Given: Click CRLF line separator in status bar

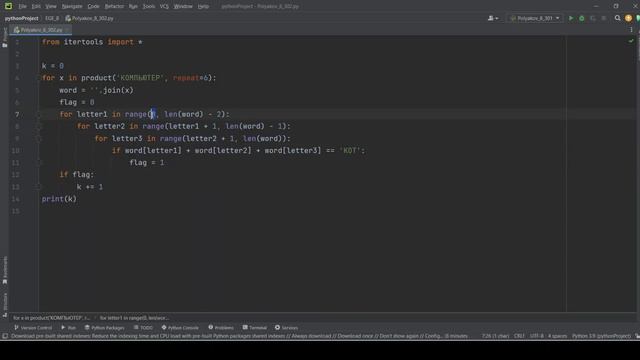Looking at the screenshot, I should pos(519,336).
